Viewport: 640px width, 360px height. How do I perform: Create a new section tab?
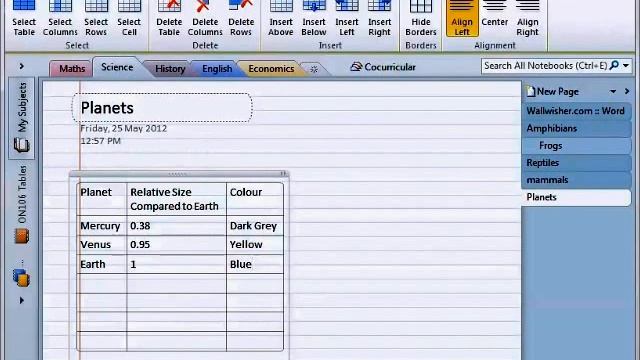[314, 69]
